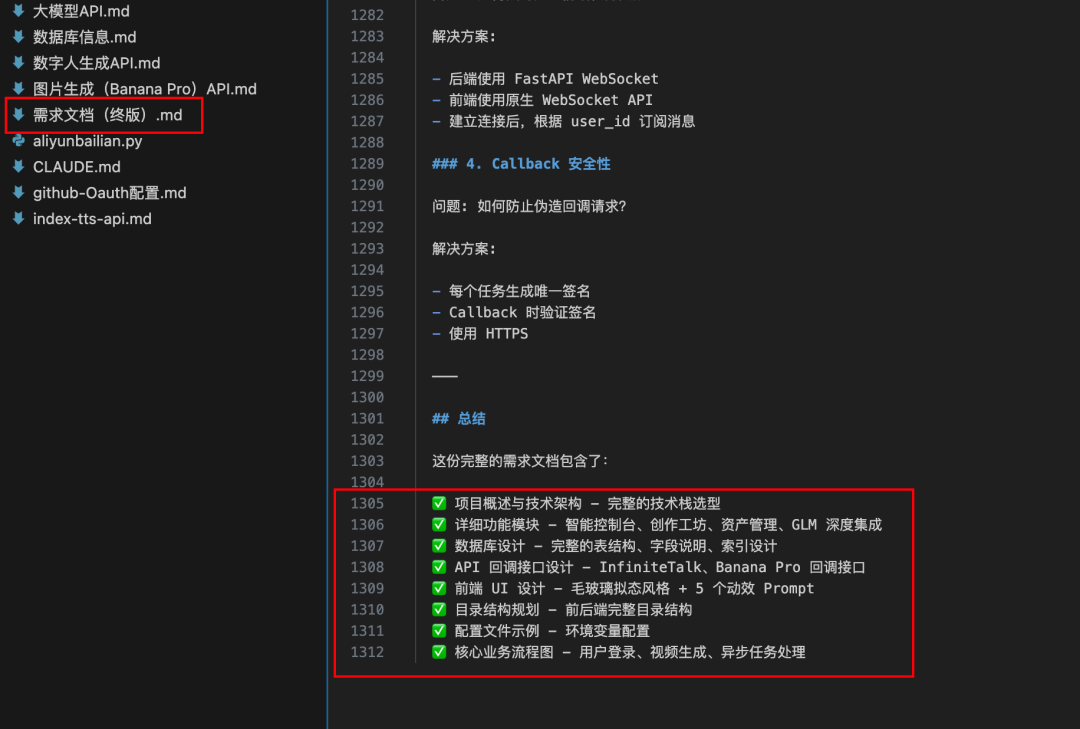1080x729 pixels.
Task: Open 数据库信息.md file
Action: point(85,37)
